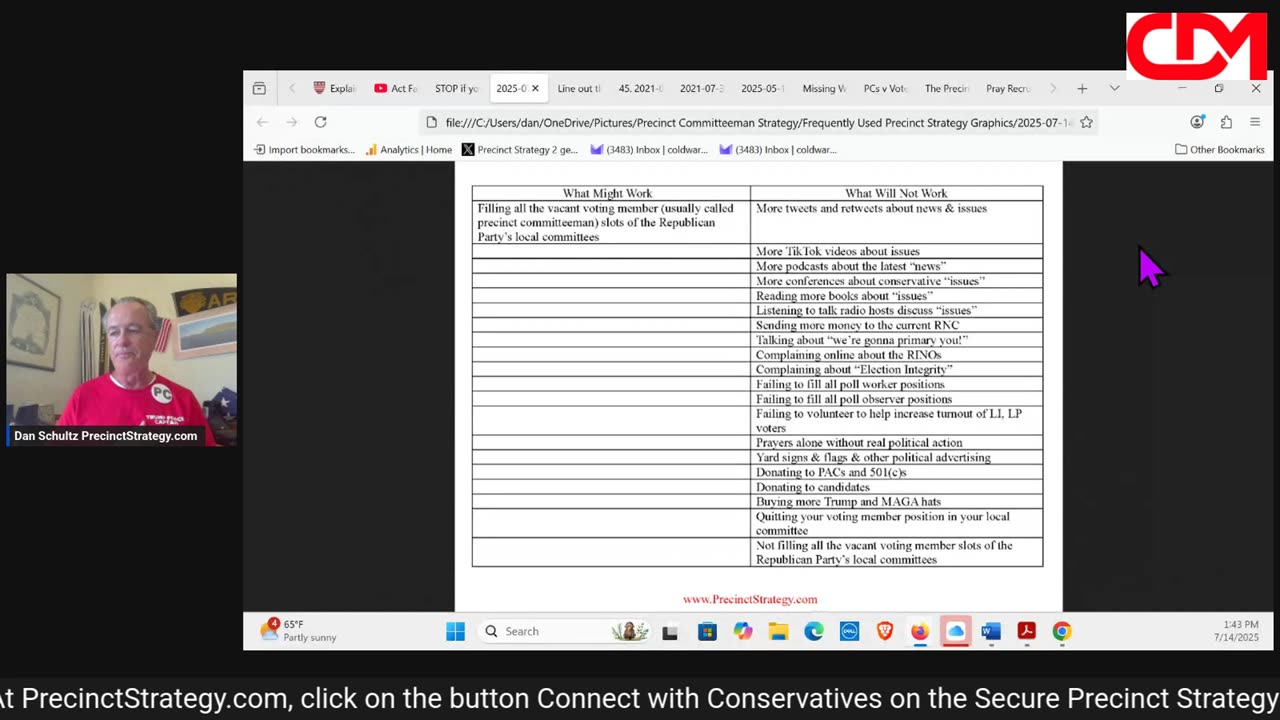Switch to the Explai tab
Viewport: 1280px width, 720px height.
click(335, 88)
